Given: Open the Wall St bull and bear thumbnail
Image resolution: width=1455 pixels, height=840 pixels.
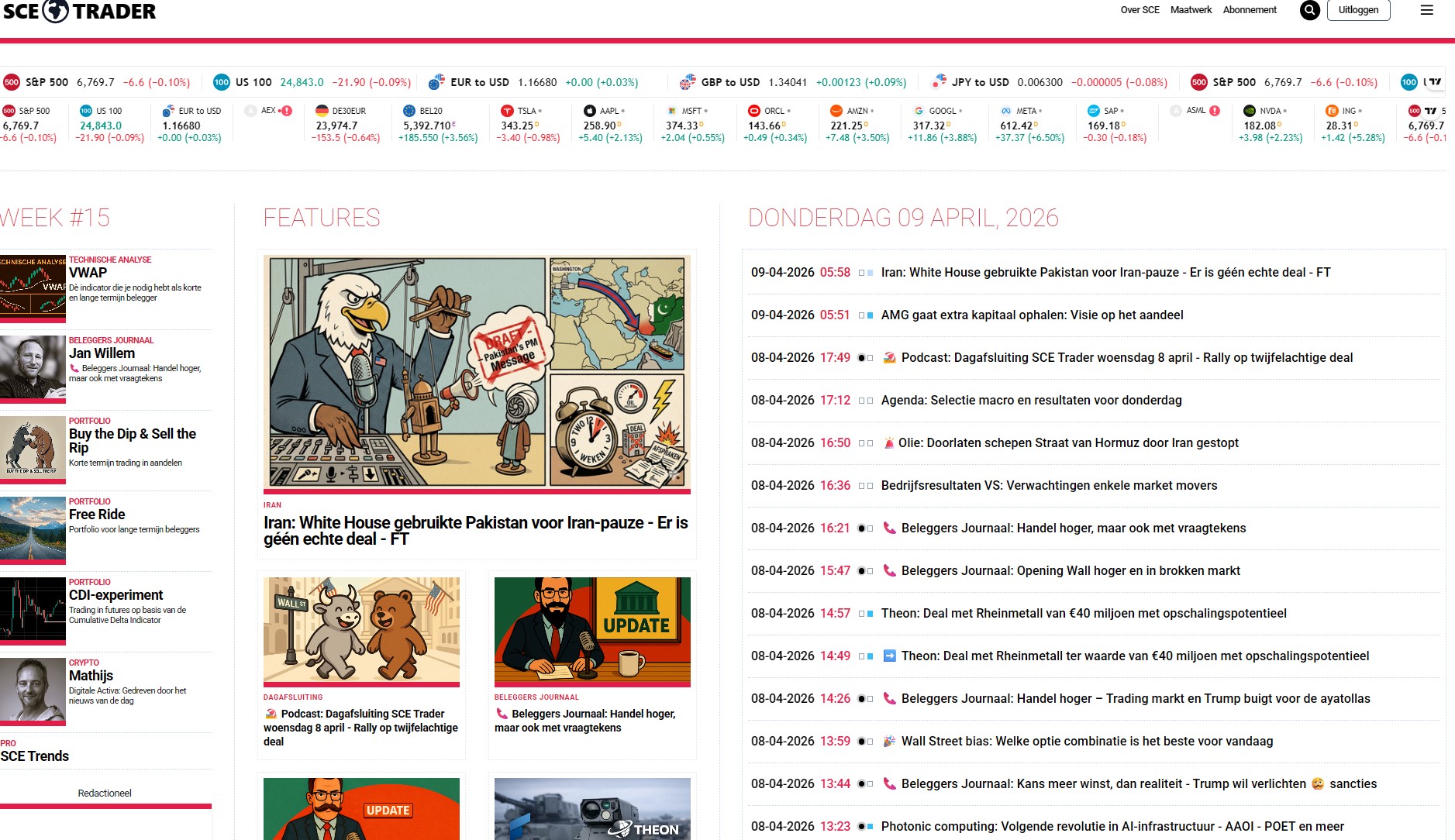Looking at the screenshot, I should coord(361,631).
